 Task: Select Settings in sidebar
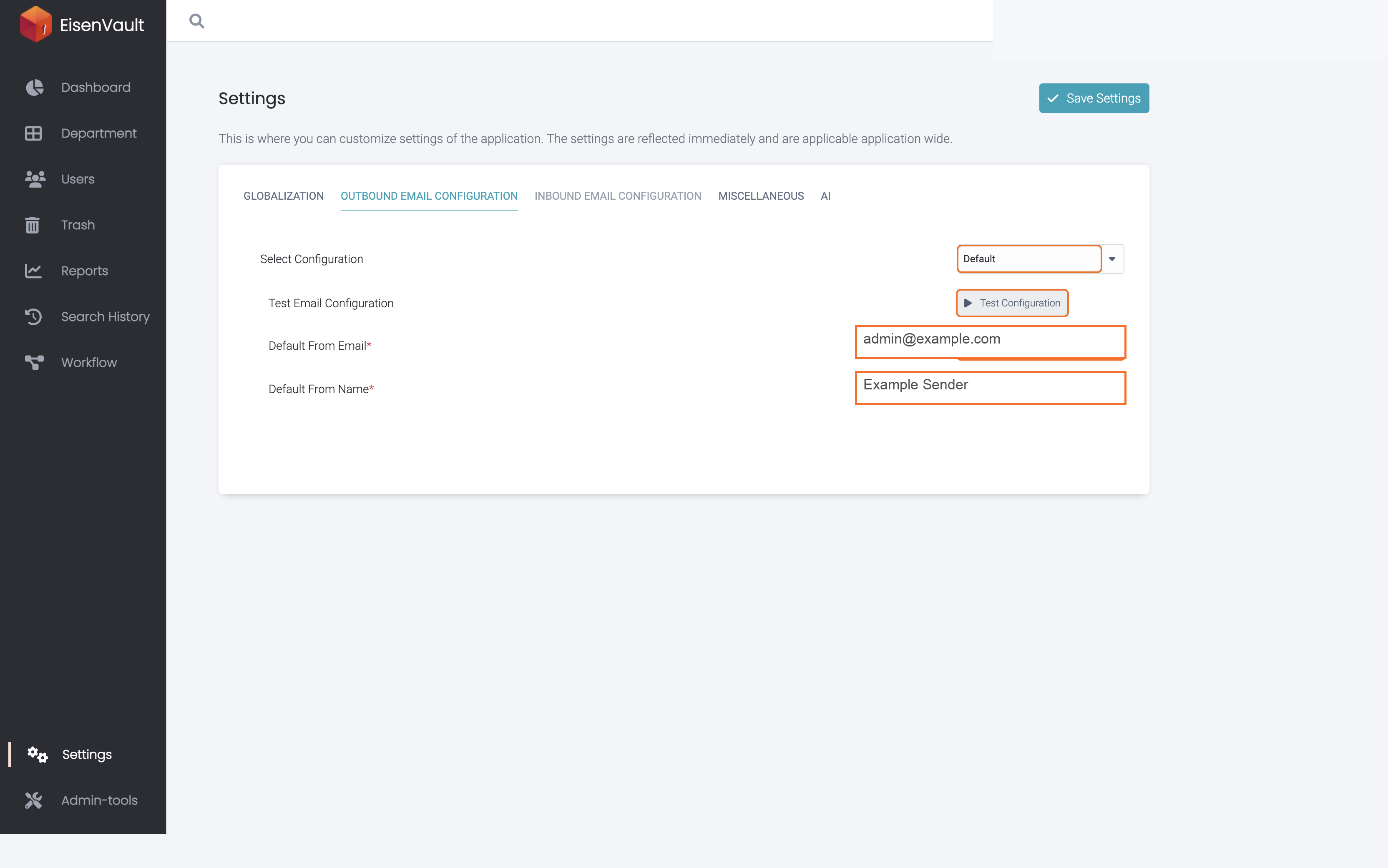[x=83, y=754]
